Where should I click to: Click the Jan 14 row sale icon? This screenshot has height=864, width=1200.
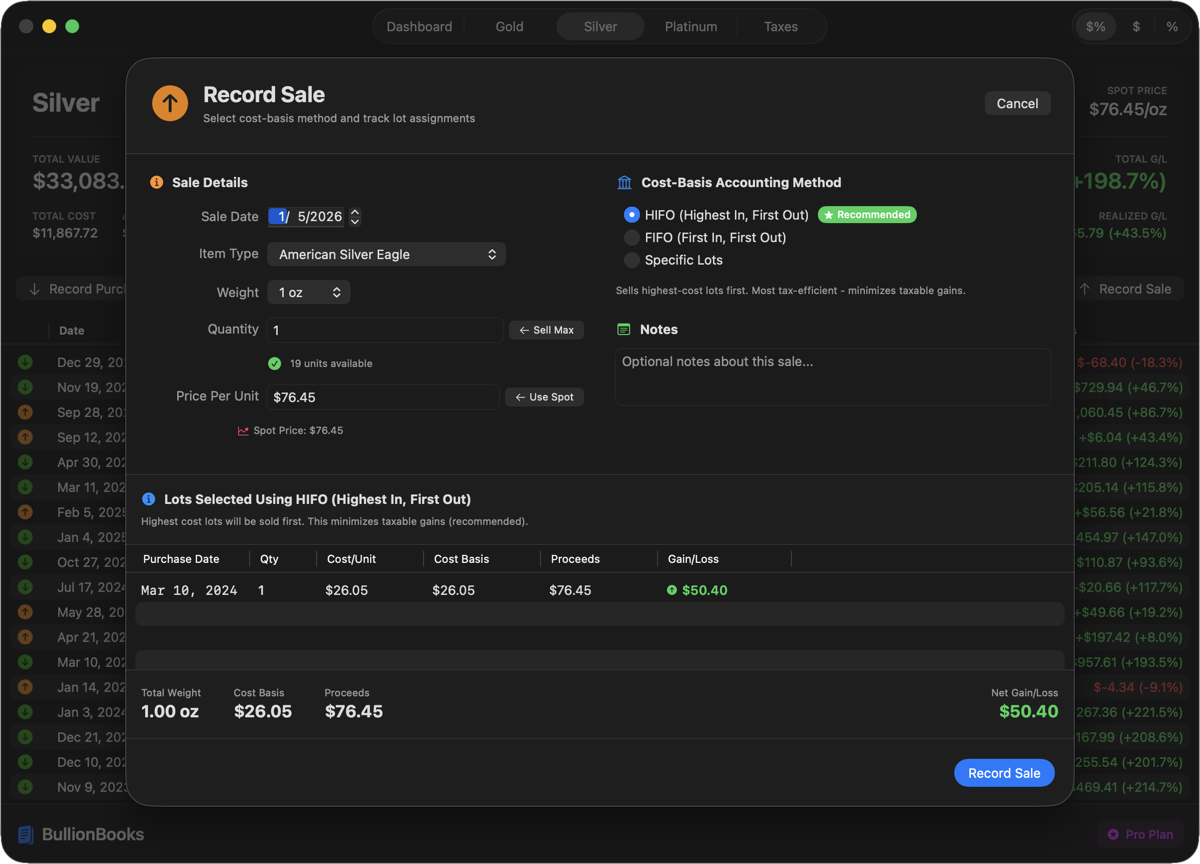[x=25, y=687]
